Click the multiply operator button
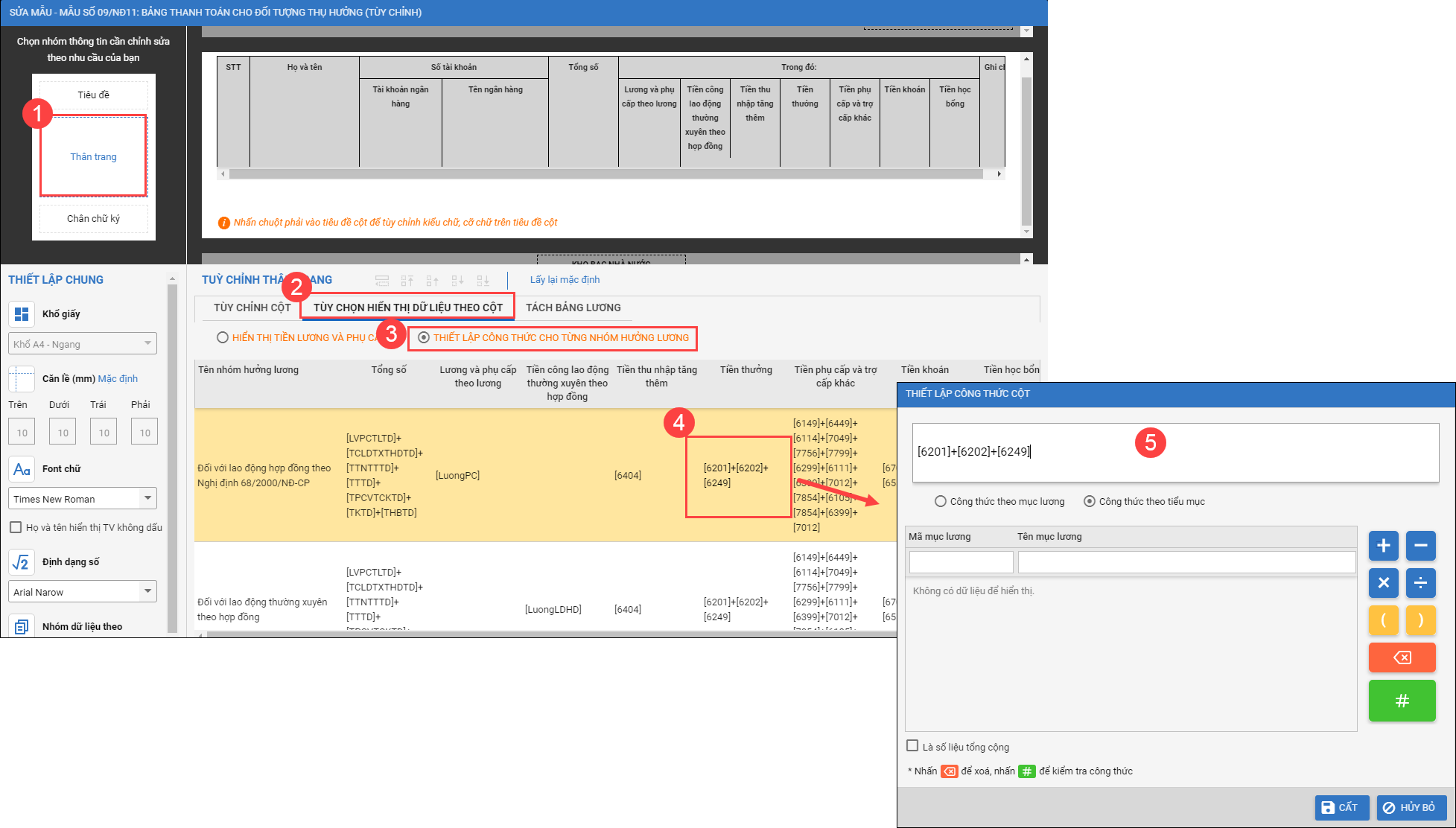This screenshot has height=828, width=1456. pyautogui.click(x=1383, y=583)
